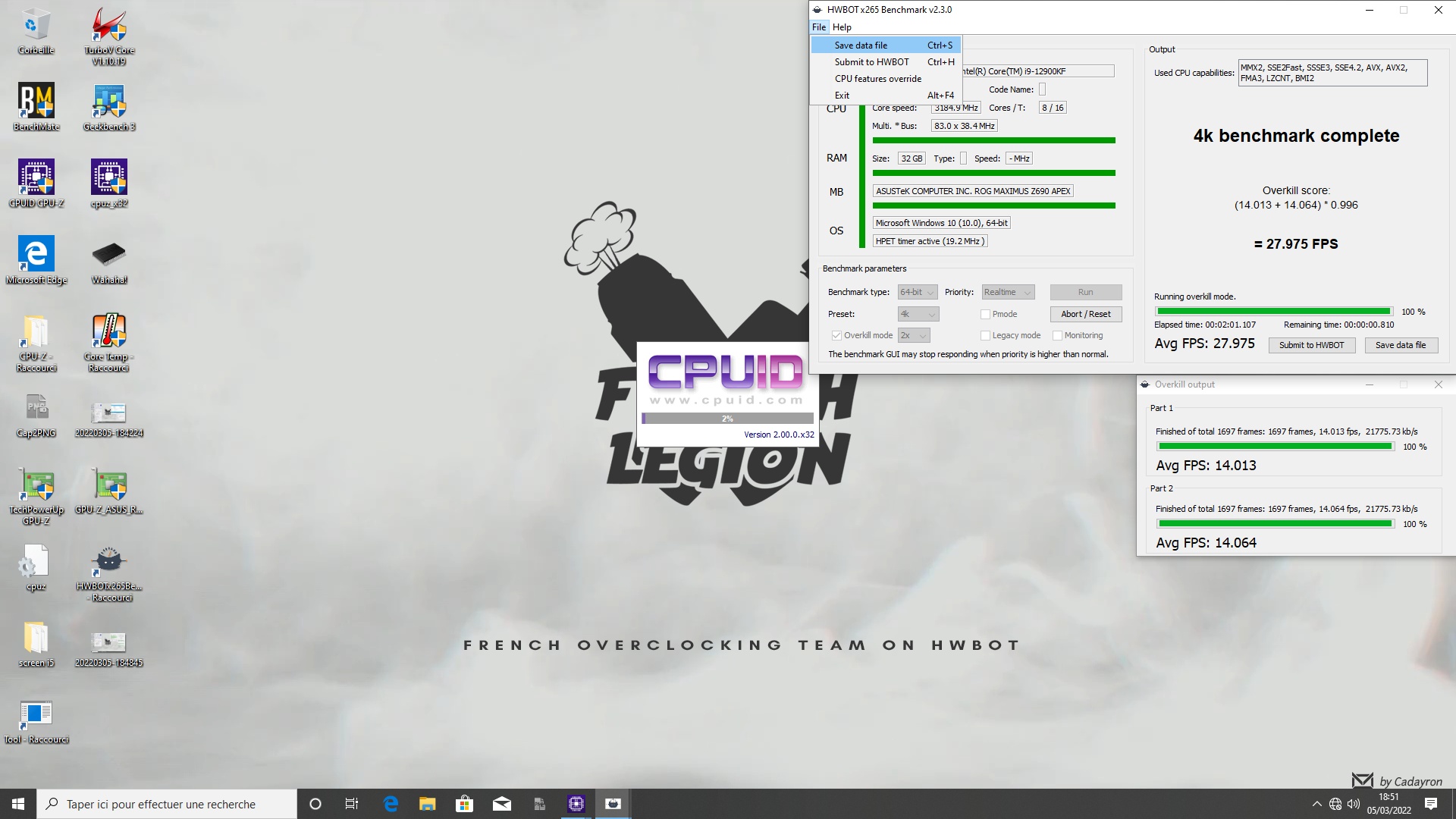
Task: Launch the TechPowerUp GPU-Z shortcut
Action: 36,496
